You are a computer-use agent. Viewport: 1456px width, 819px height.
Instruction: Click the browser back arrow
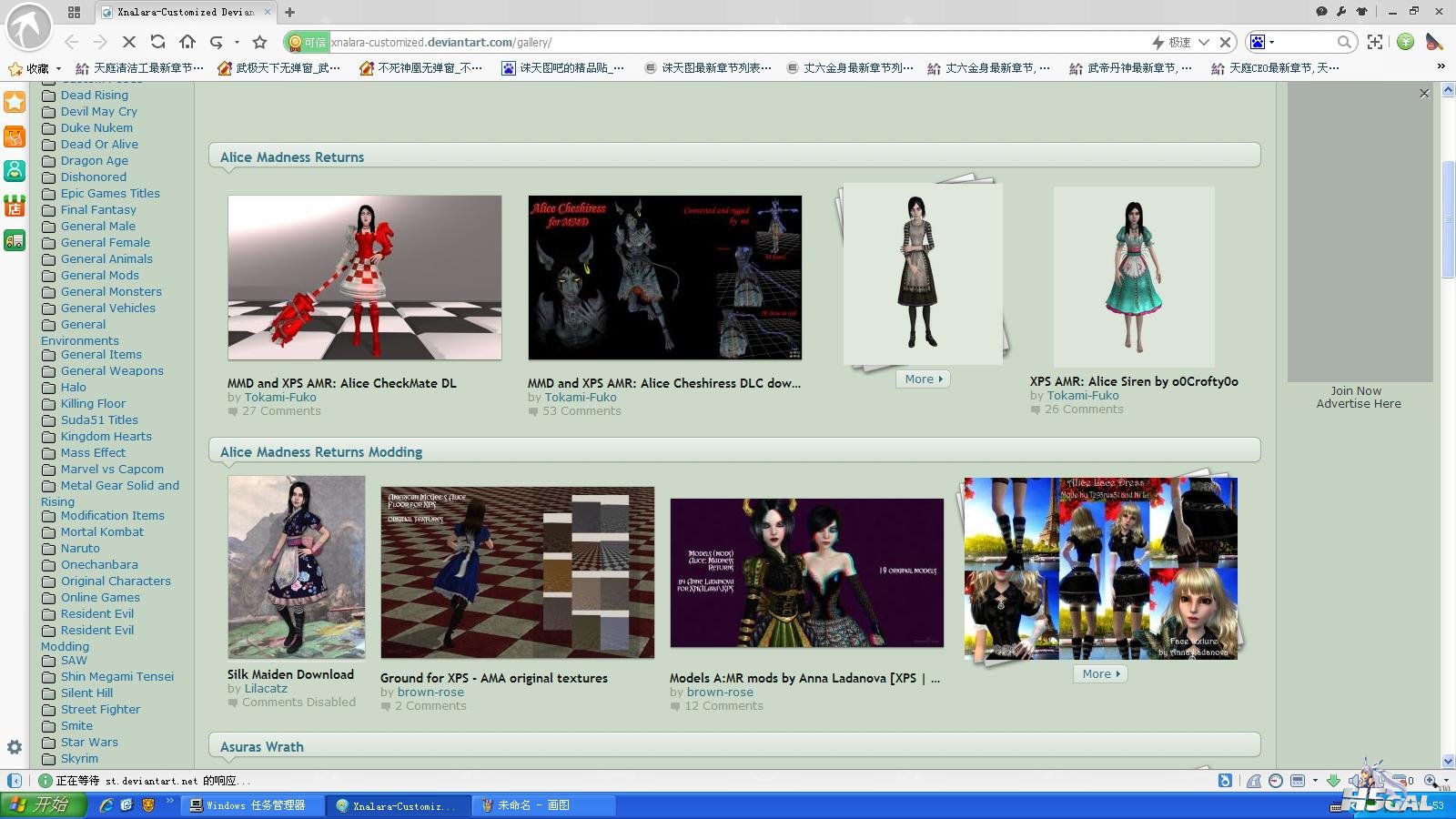tap(72, 42)
